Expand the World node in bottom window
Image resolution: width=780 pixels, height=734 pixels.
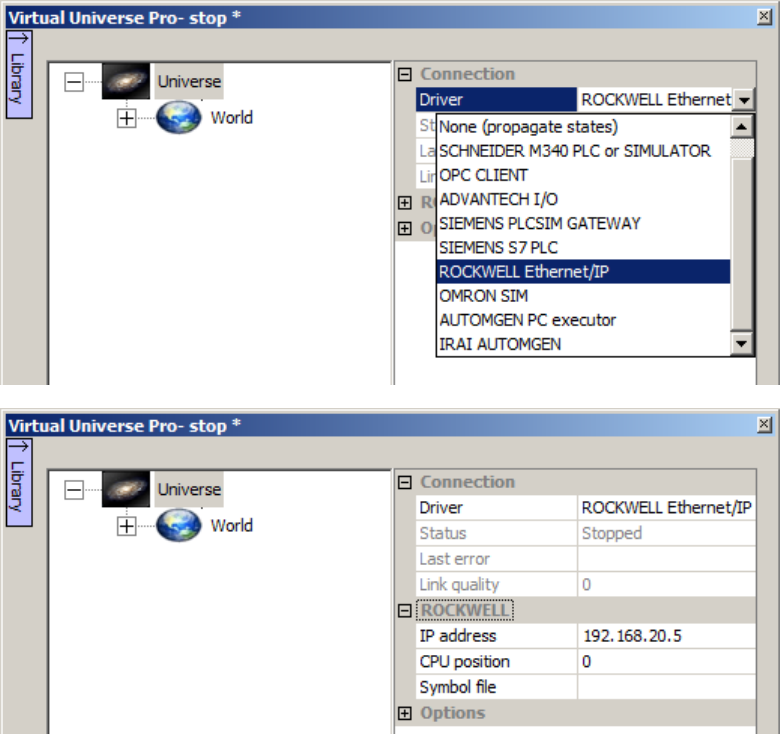[x=126, y=526]
